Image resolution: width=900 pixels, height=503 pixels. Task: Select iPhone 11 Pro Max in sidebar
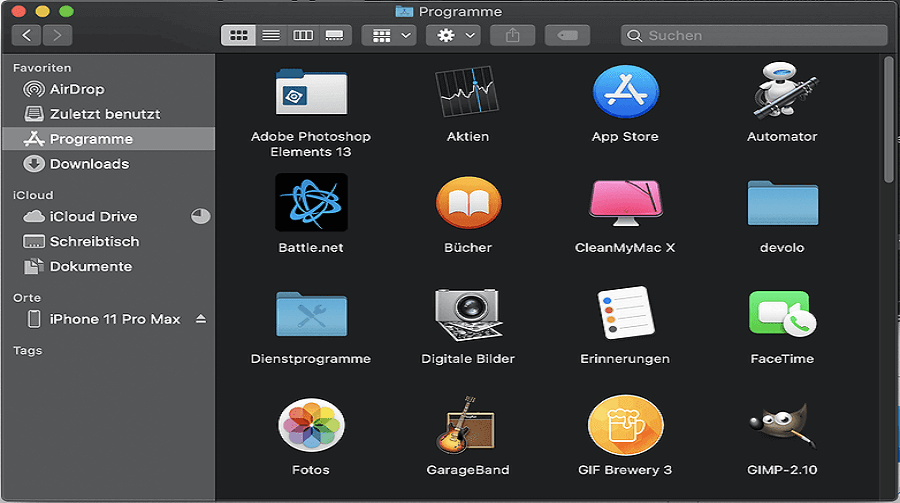click(108, 319)
